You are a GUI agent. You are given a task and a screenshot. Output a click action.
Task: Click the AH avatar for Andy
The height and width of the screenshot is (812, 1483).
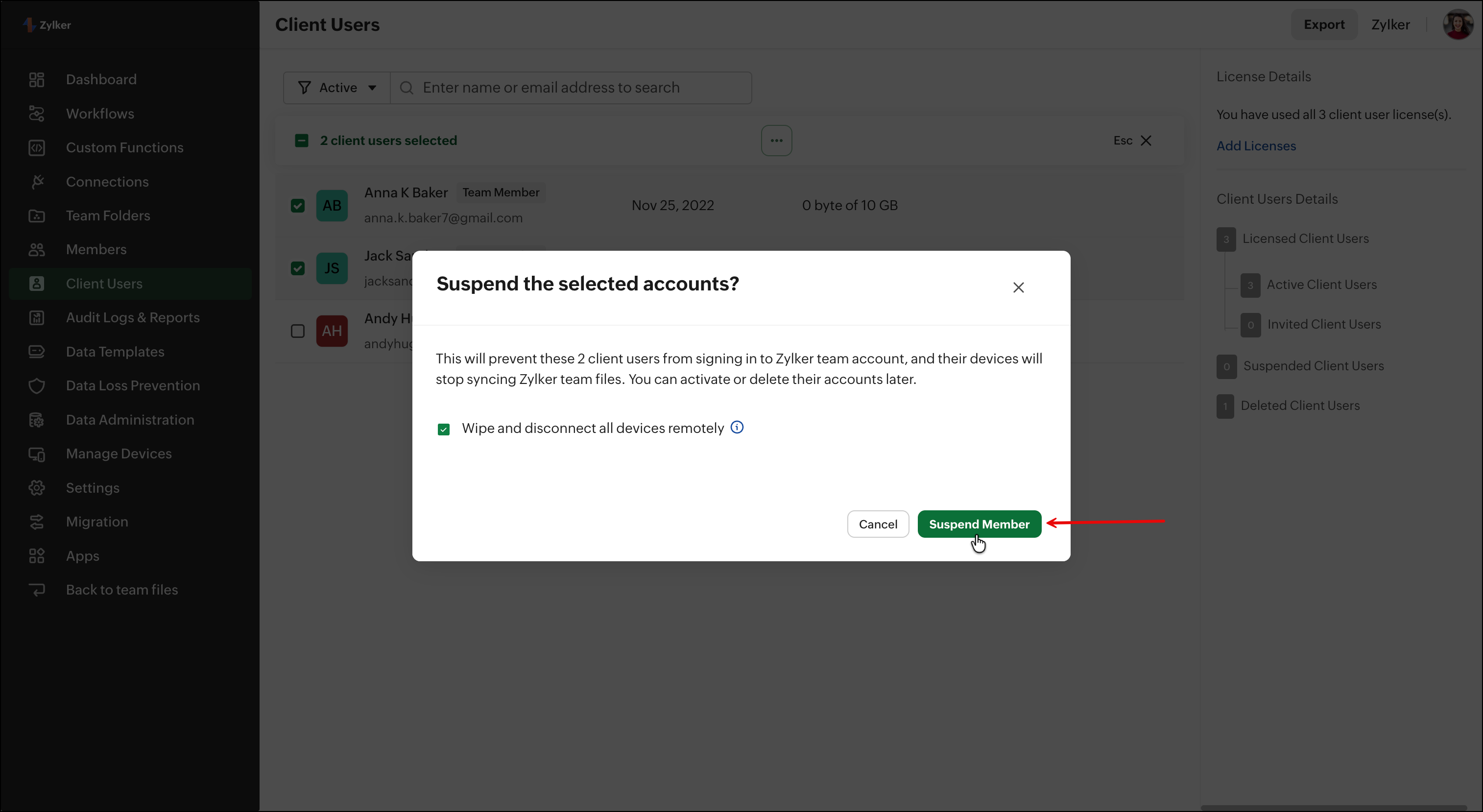[332, 331]
